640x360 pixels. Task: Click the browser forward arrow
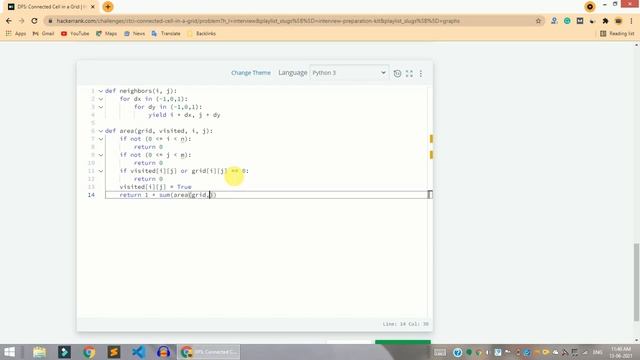[x=22, y=21]
